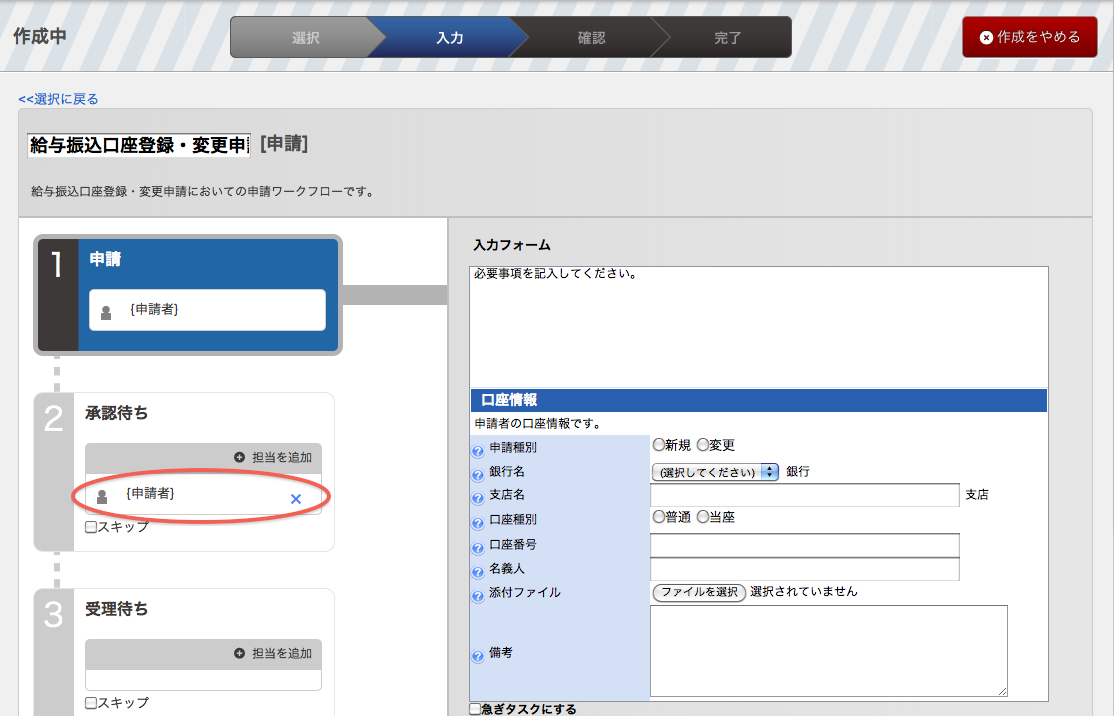This screenshot has height=716, width=1114.
Task: Click the 備考 text area
Action: coord(828,651)
